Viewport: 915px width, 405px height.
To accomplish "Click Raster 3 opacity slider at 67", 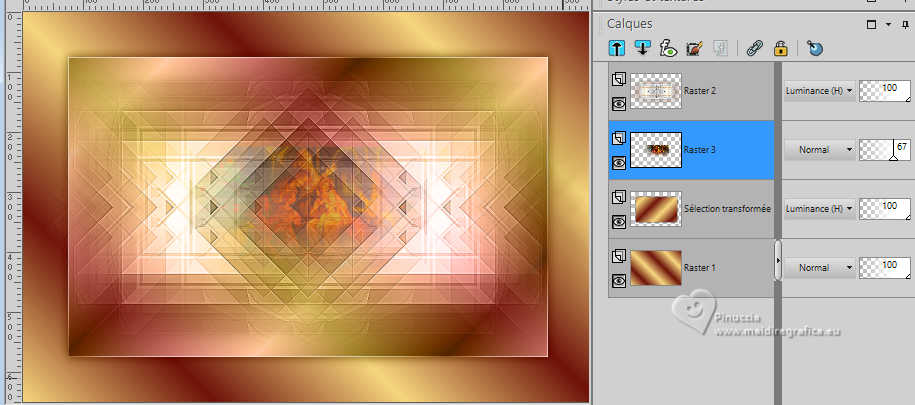I will [885, 150].
